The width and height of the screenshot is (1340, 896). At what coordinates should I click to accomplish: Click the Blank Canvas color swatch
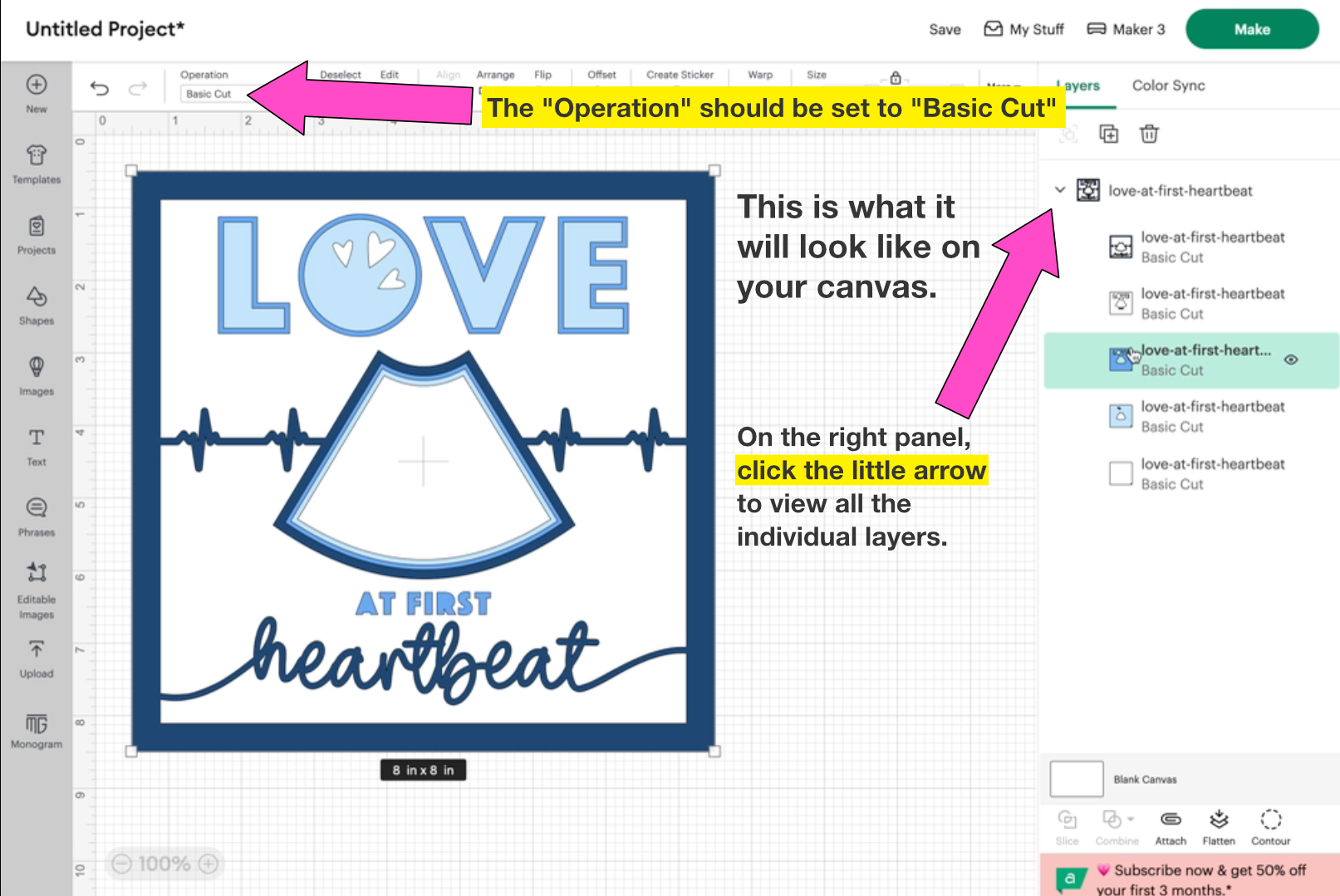point(1077,779)
